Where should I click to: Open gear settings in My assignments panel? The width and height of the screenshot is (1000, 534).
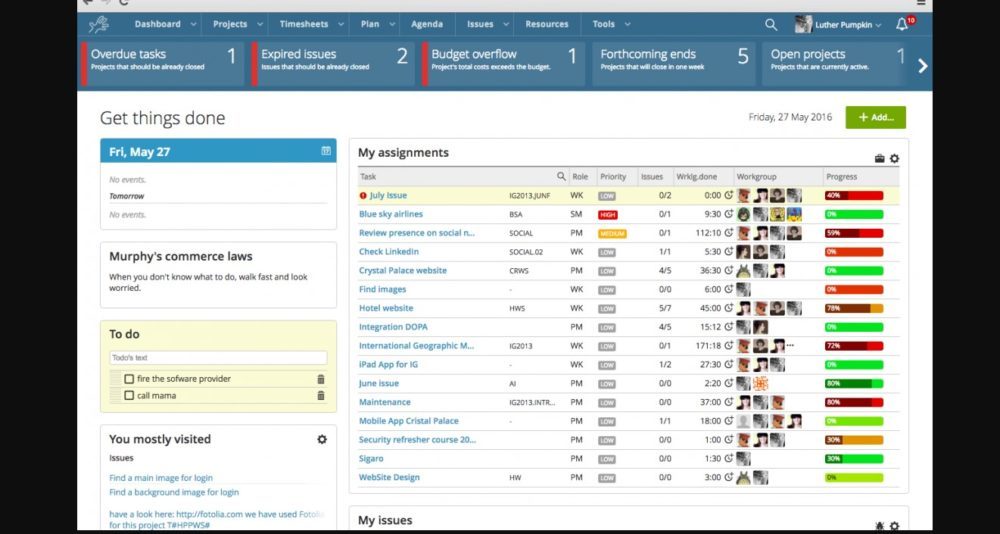click(894, 159)
